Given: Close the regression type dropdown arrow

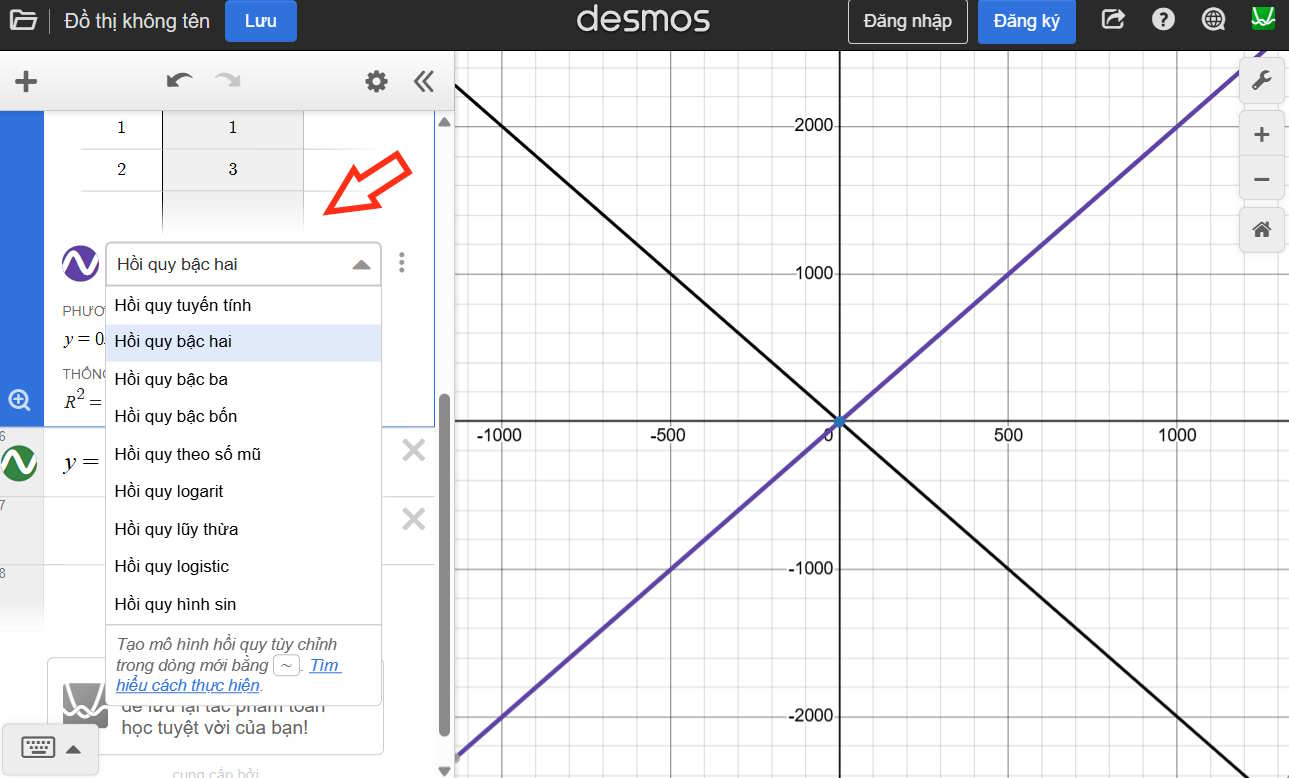Looking at the screenshot, I should tap(362, 263).
